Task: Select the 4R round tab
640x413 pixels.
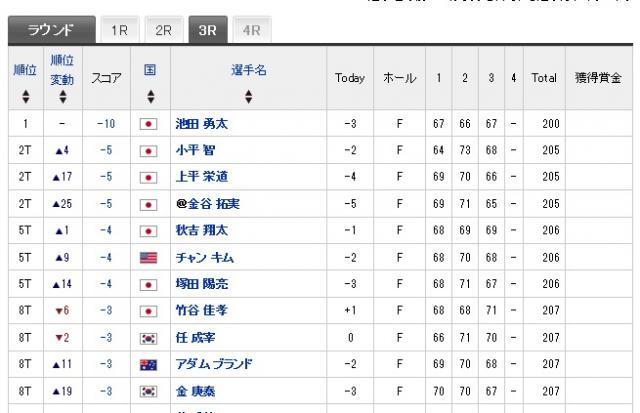Action: [x=251, y=30]
